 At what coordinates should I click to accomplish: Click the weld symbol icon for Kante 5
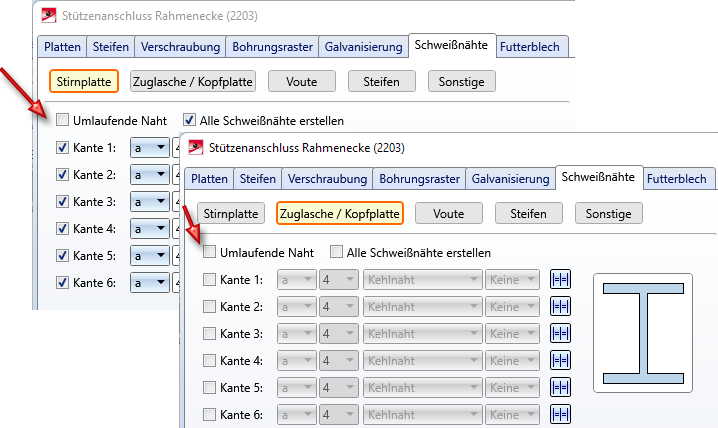pos(560,388)
